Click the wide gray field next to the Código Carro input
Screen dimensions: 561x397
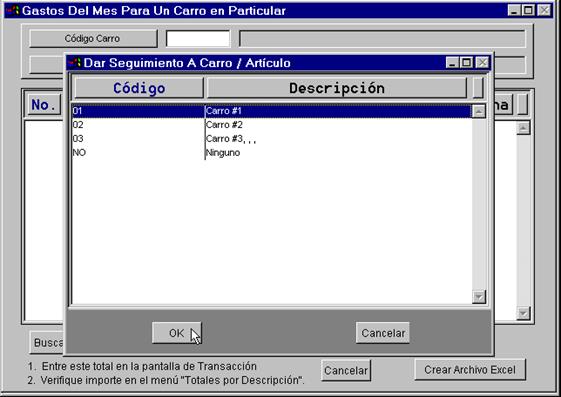point(382,39)
